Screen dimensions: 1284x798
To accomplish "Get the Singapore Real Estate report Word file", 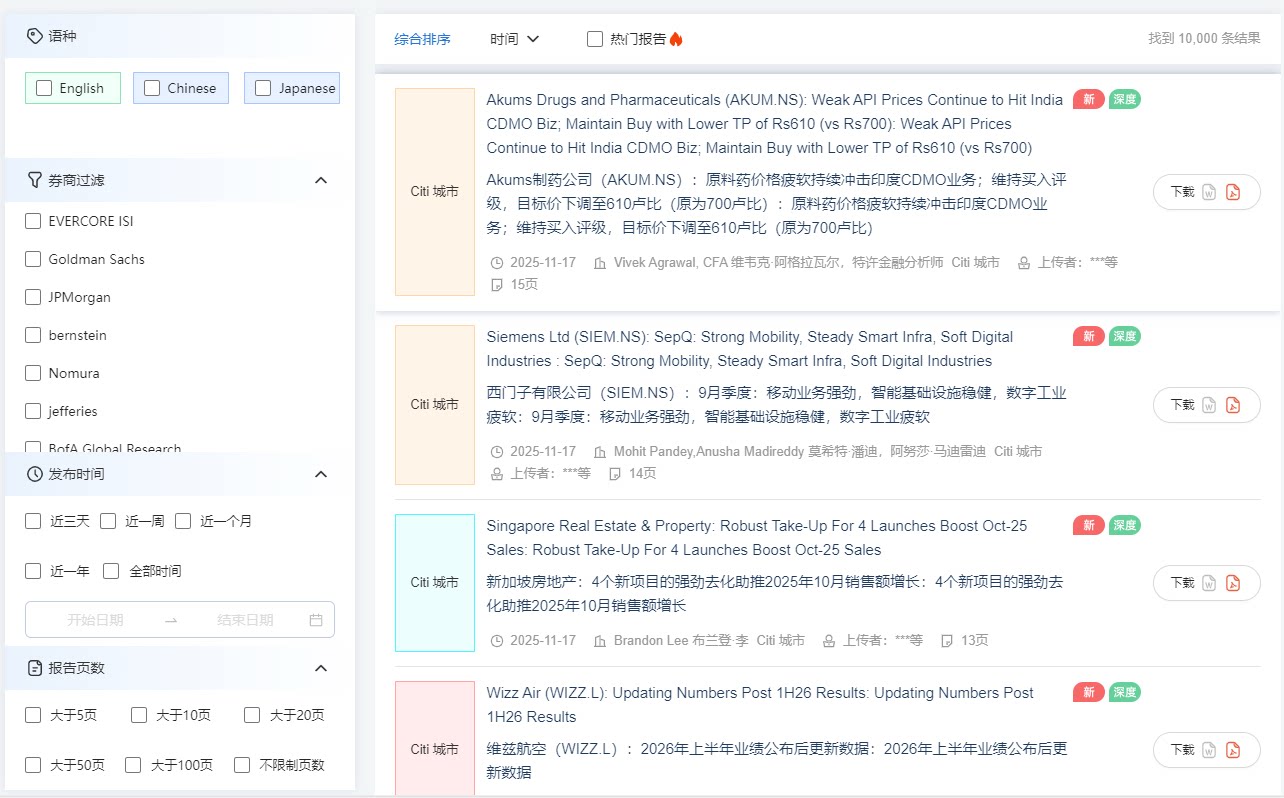I will click(x=1209, y=583).
